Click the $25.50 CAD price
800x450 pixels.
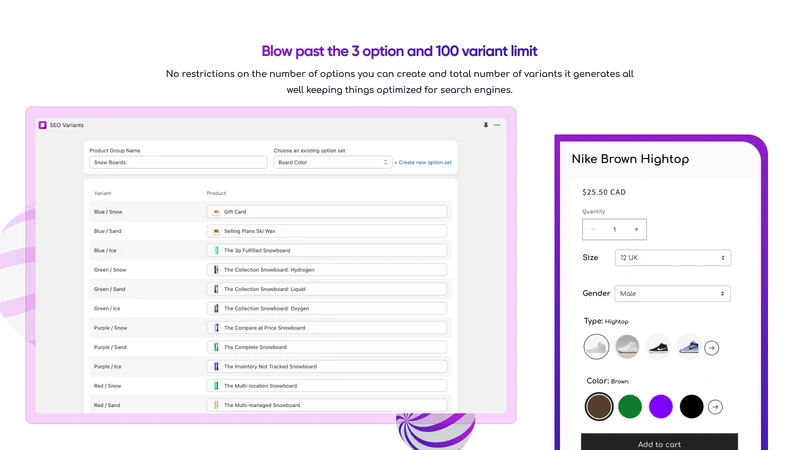click(604, 192)
